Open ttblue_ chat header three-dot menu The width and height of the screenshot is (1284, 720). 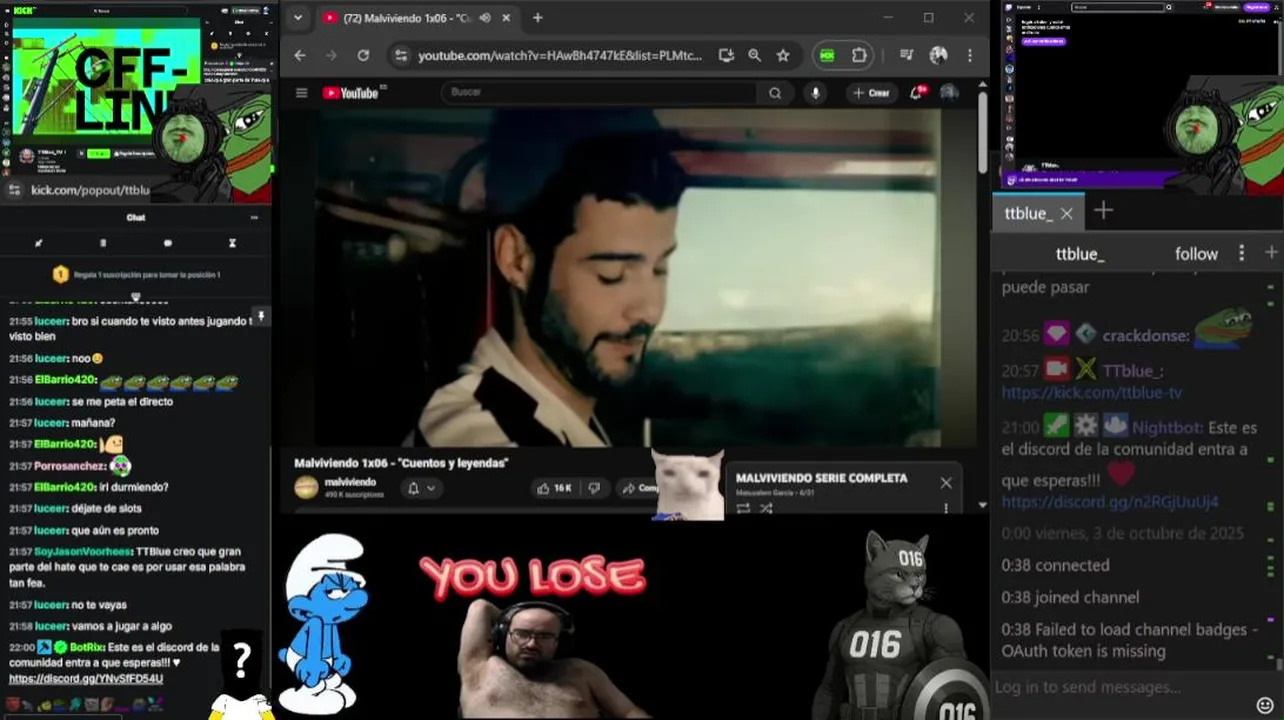1242,253
